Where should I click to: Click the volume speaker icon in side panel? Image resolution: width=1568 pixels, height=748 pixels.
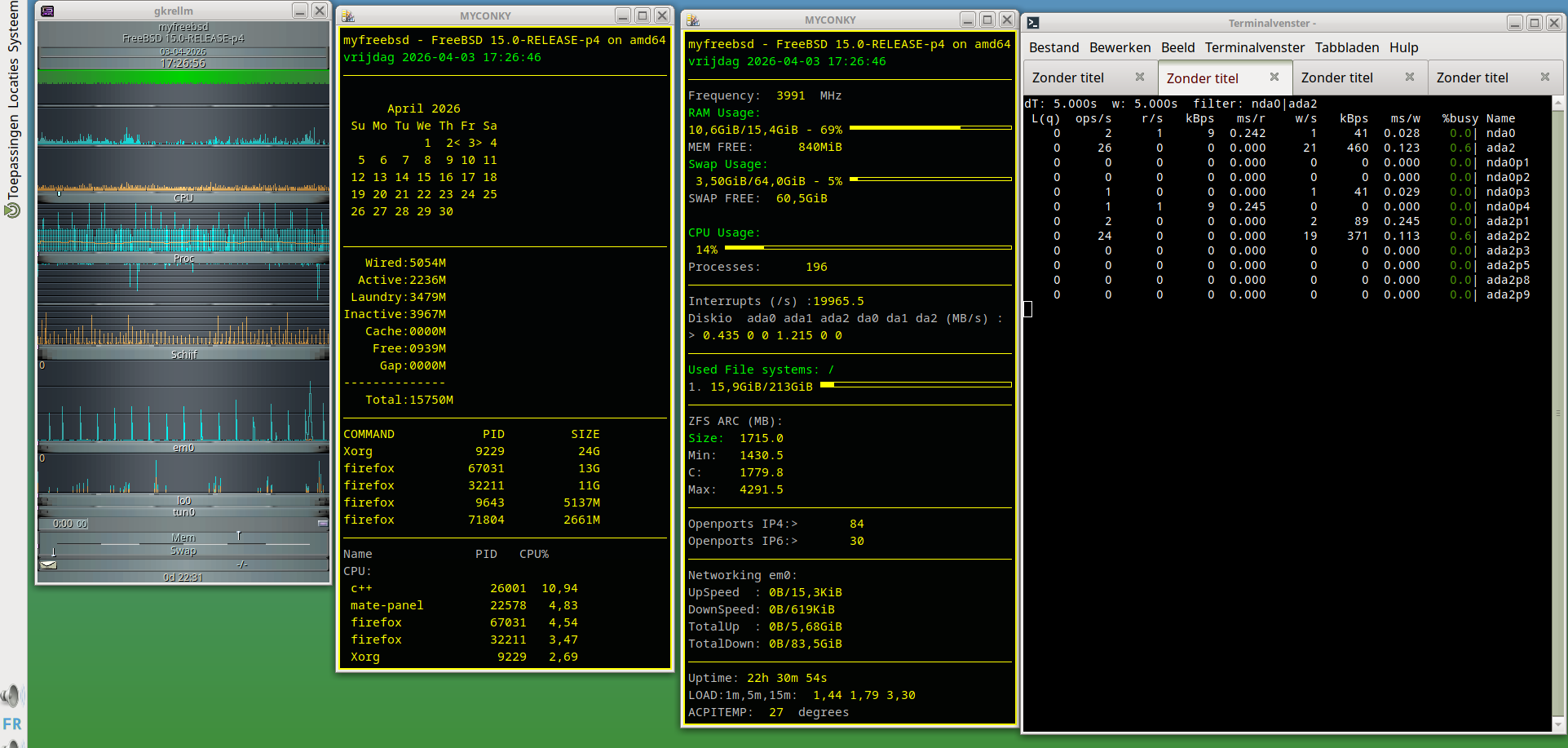[11, 695]
